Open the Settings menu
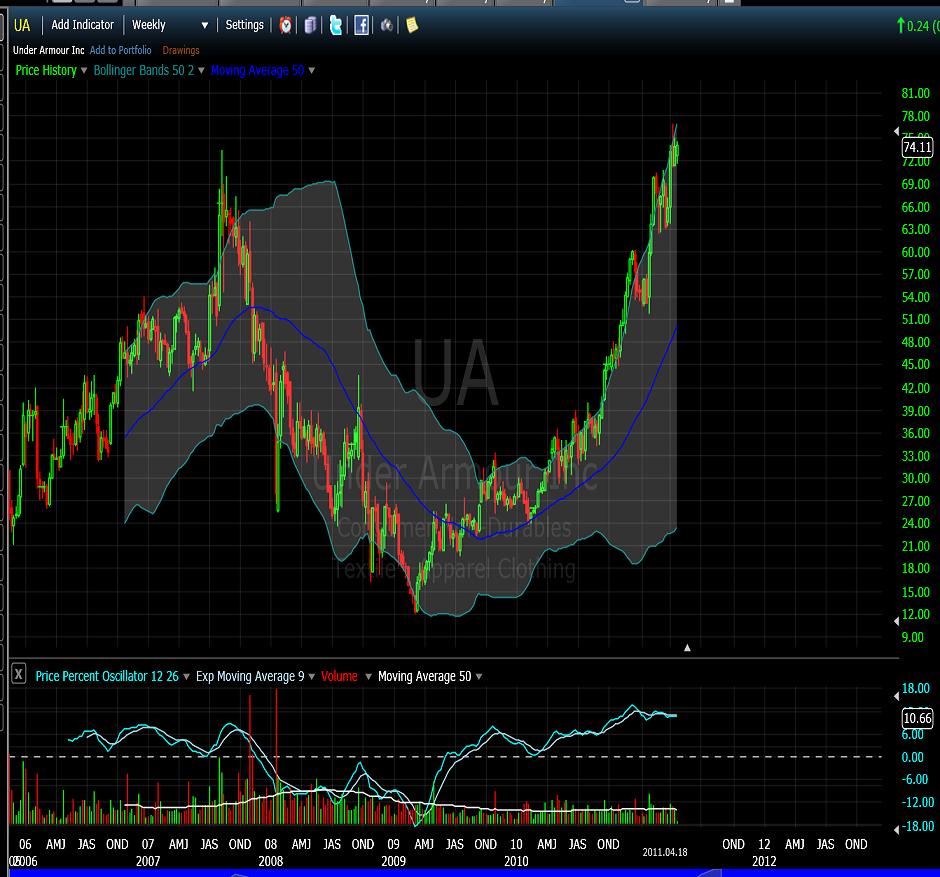Screen dimensions: 940x877 (244, 25)
